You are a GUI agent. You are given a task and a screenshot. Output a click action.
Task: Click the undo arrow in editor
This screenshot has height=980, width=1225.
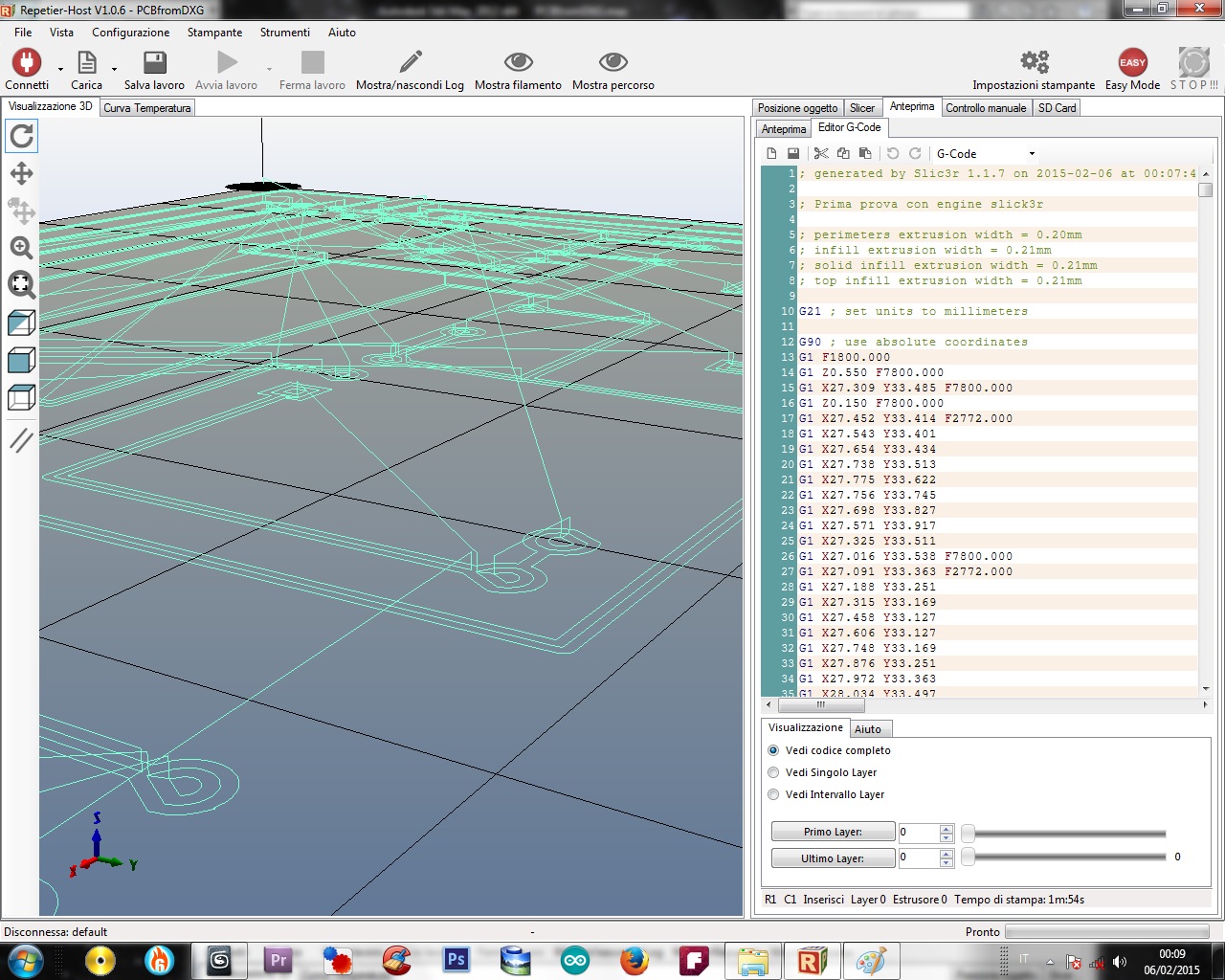click(893, 153)
